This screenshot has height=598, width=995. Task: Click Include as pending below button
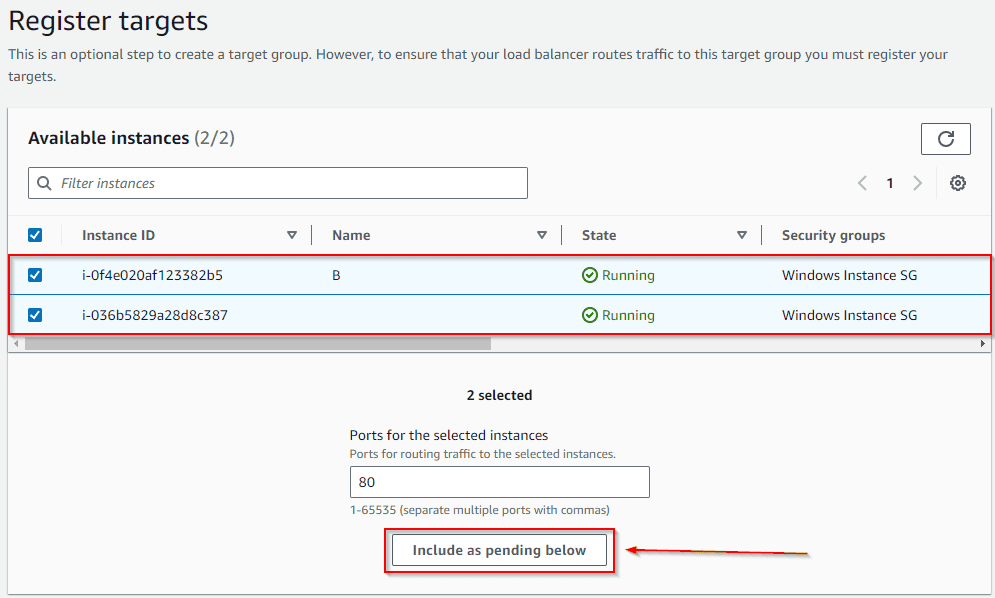499,550
